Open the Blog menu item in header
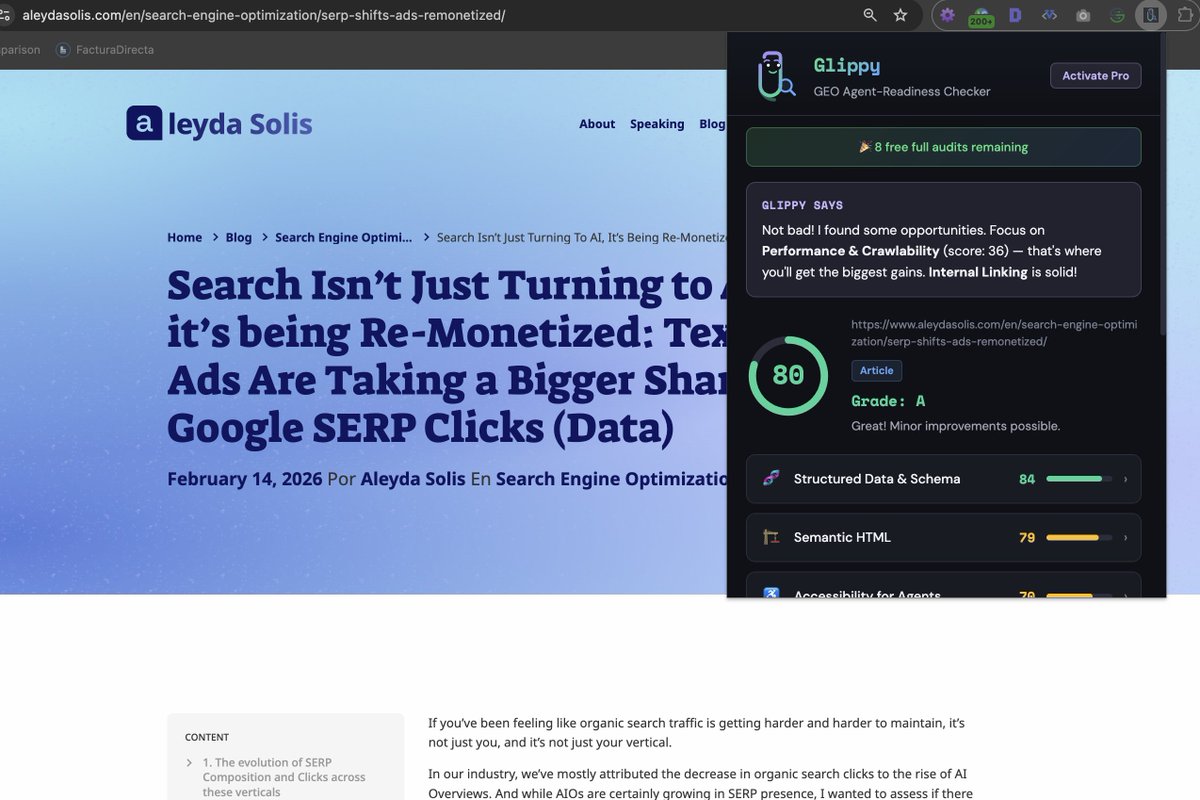 [712, 124]
